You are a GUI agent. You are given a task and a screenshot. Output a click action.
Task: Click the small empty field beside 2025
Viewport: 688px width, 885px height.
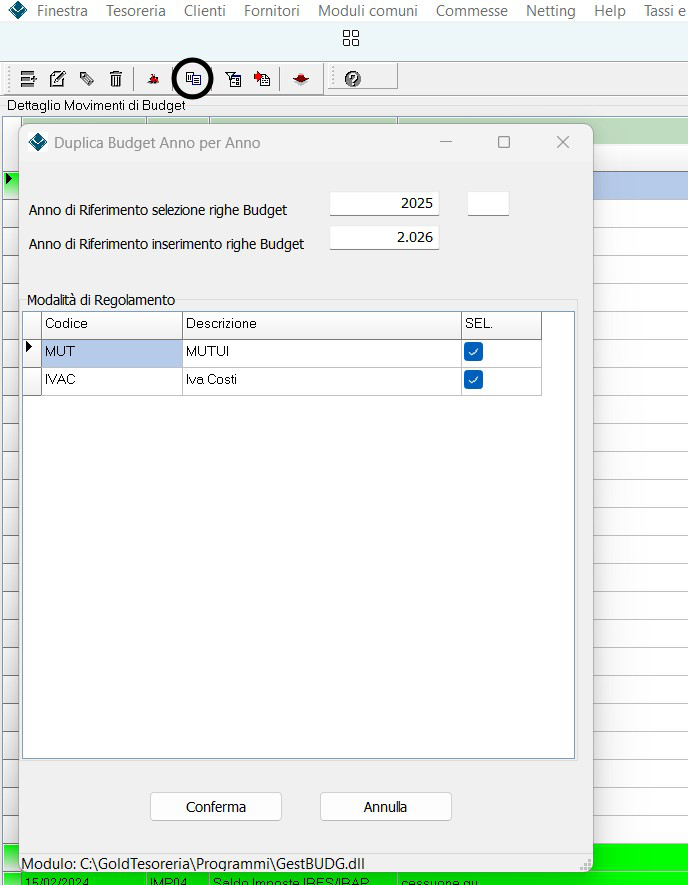pyautogui.click(x=488, y=204)
